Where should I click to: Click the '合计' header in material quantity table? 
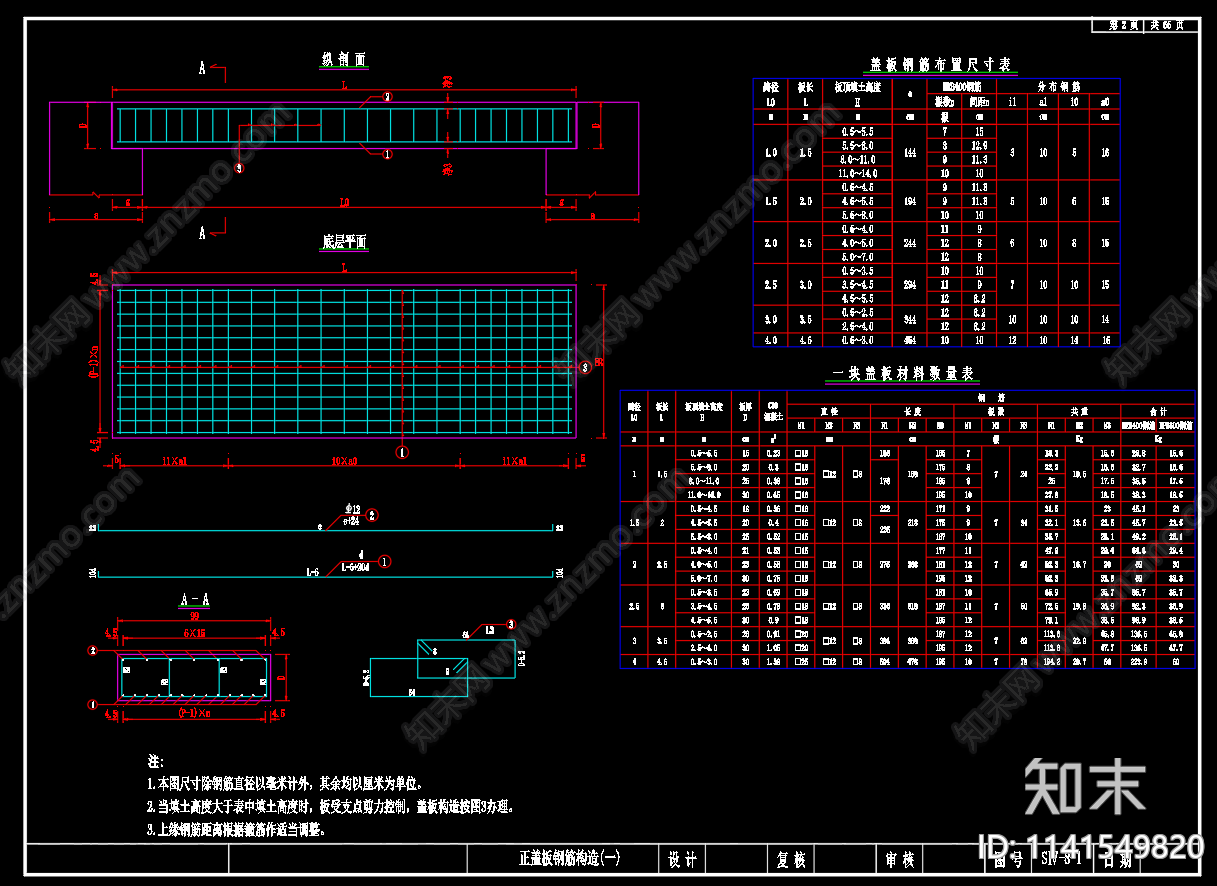(x=1157, y=411)
